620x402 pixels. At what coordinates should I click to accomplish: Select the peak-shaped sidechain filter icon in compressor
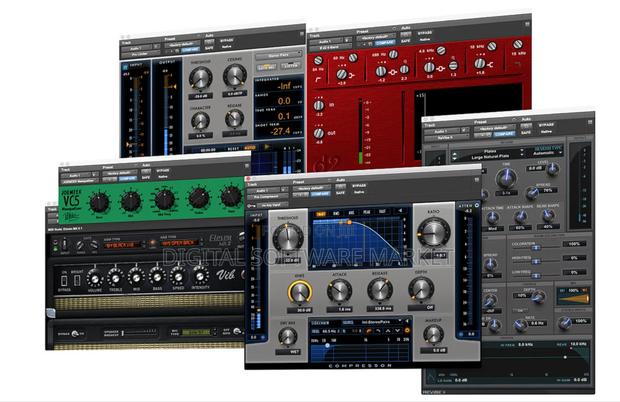click(x=388, y=330)
